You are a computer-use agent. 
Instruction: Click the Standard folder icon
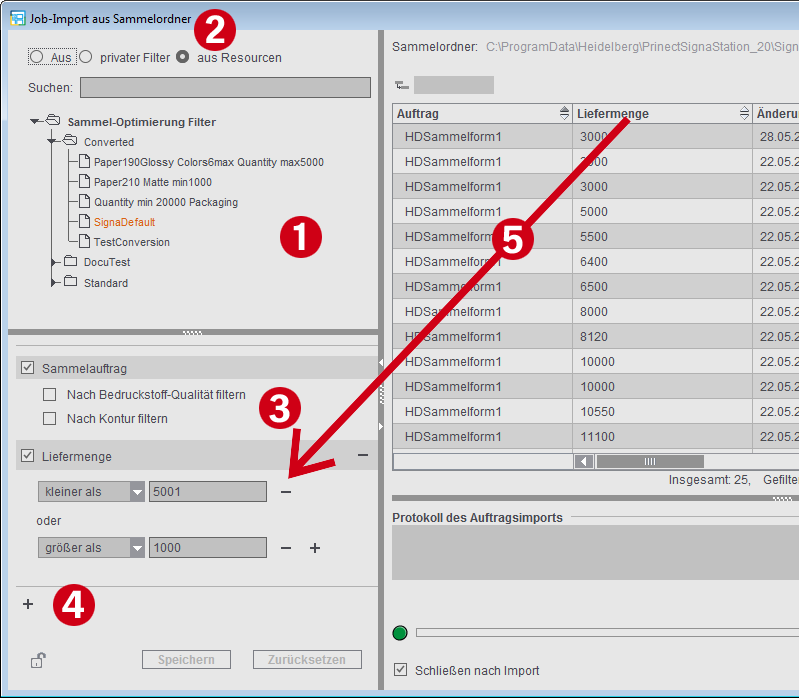click(70, 281)
